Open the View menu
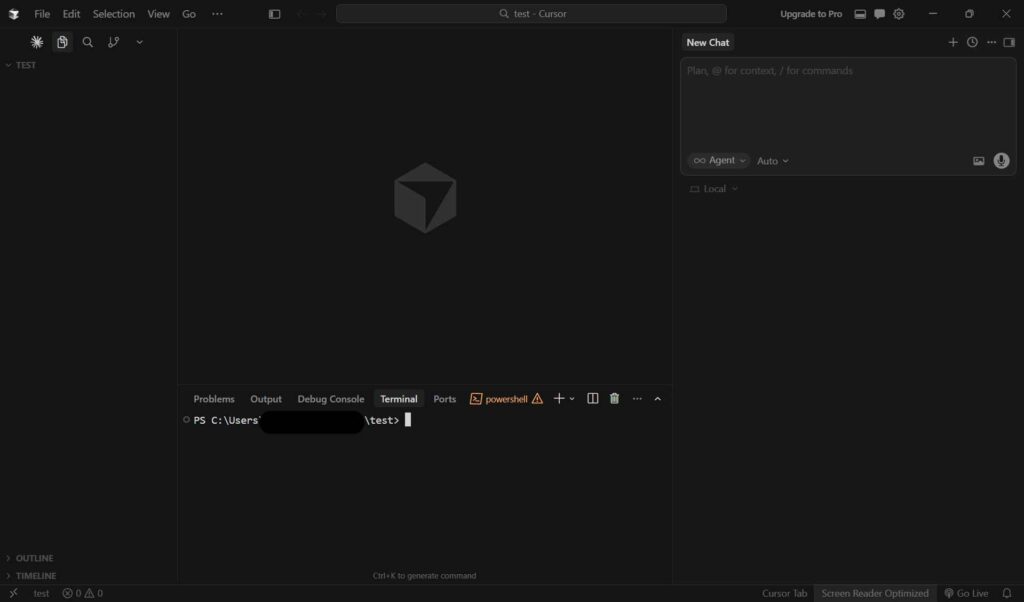The image size is (1024, 602). click(x=158, y=14)
